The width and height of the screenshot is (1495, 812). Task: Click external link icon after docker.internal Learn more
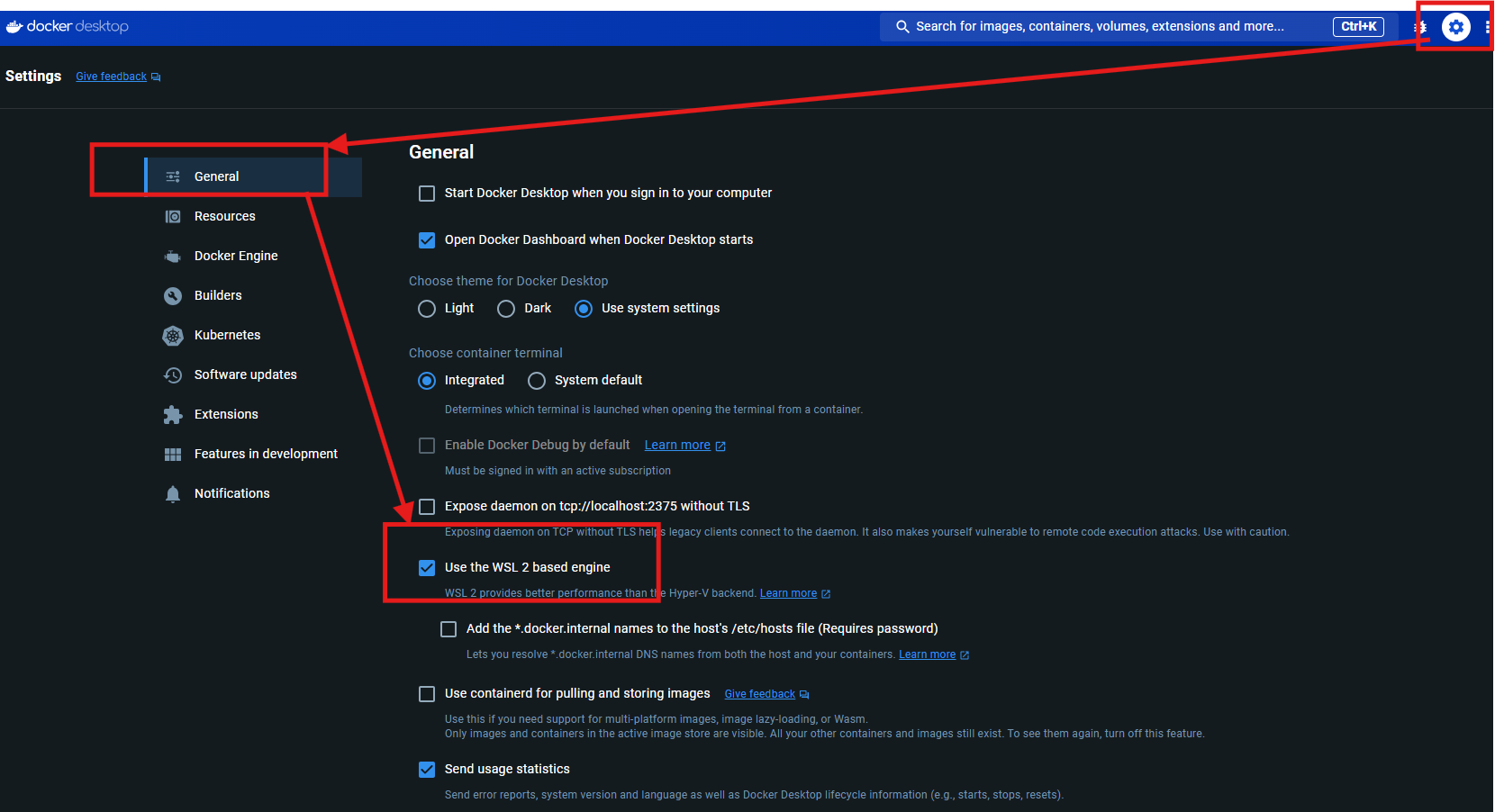tap(965, 655)
